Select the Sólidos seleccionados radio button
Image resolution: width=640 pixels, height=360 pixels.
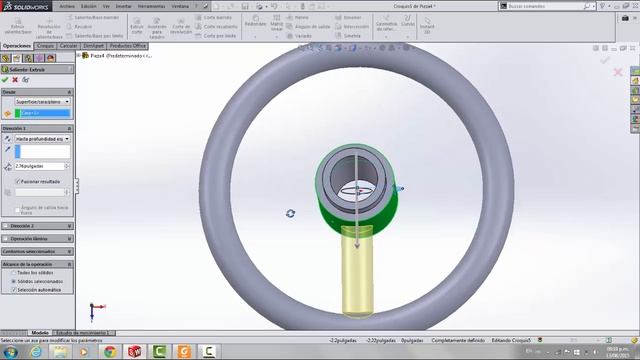[14, 281]
